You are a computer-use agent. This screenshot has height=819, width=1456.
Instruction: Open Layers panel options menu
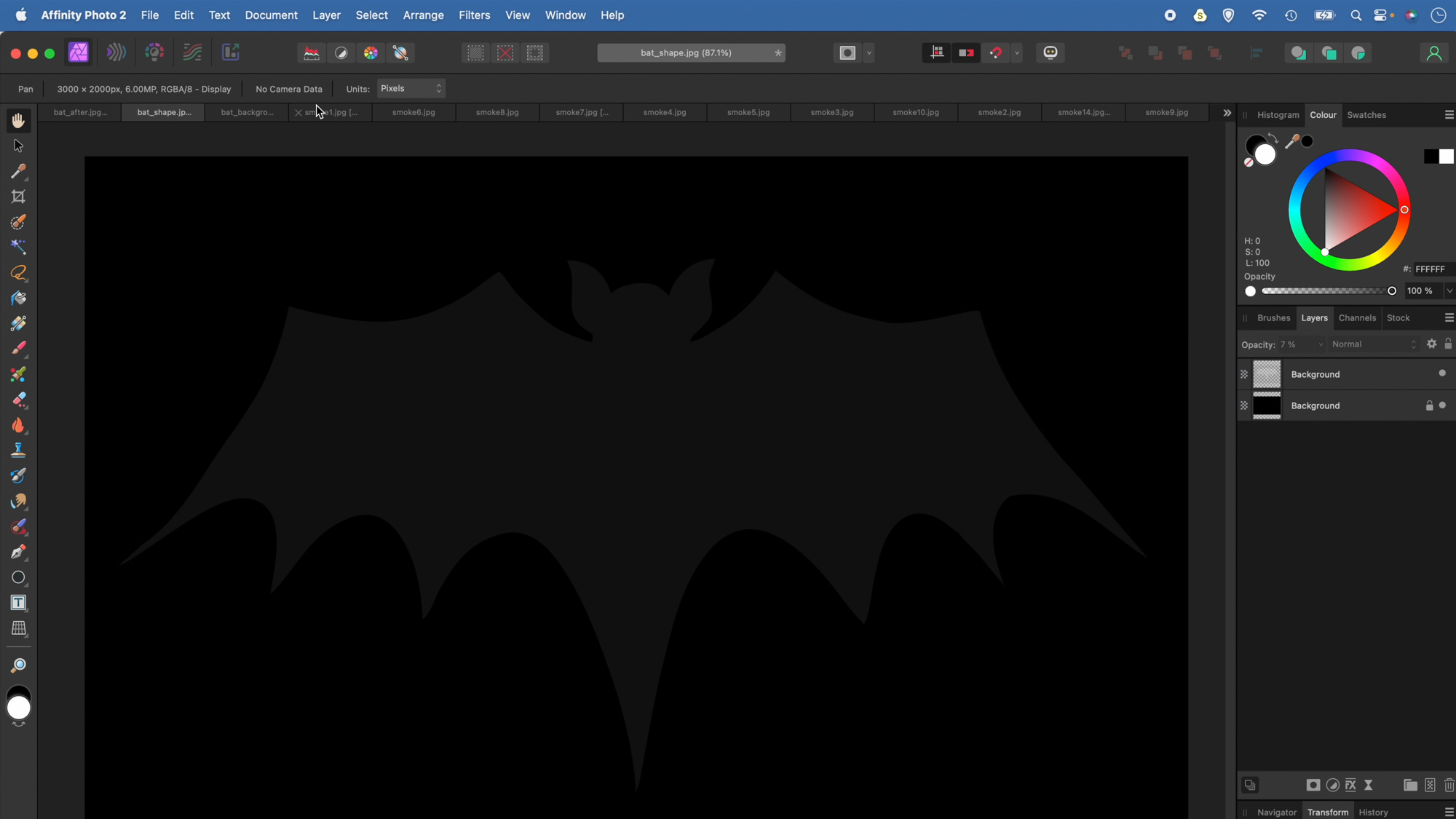click(x=1449, y=318)
